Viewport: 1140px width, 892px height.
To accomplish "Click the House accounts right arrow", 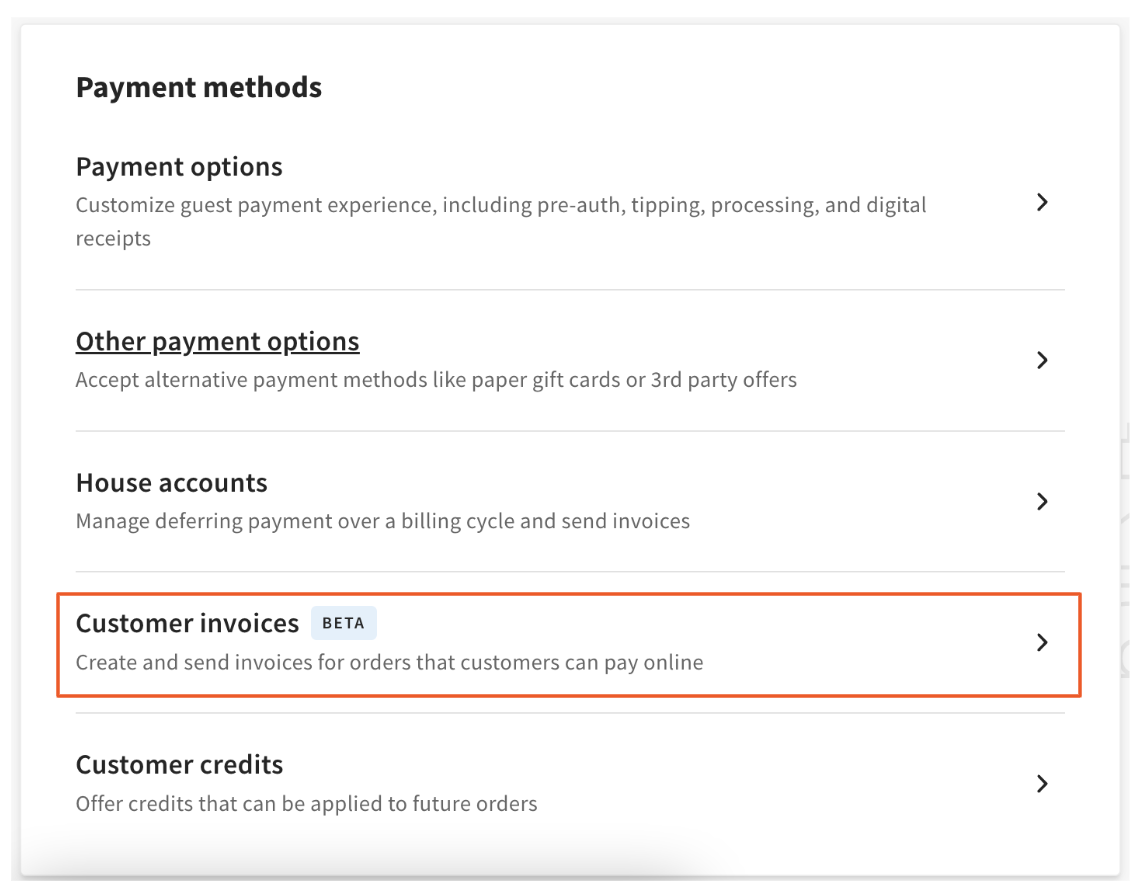I will 1042,501.
